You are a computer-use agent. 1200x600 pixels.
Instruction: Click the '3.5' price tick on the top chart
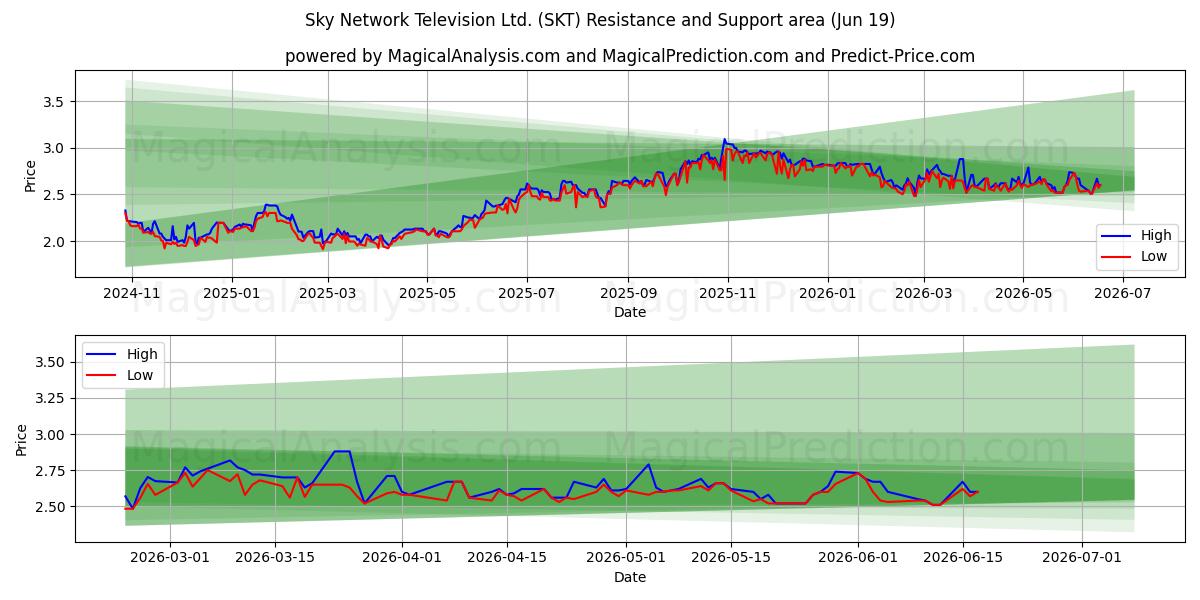54,102
